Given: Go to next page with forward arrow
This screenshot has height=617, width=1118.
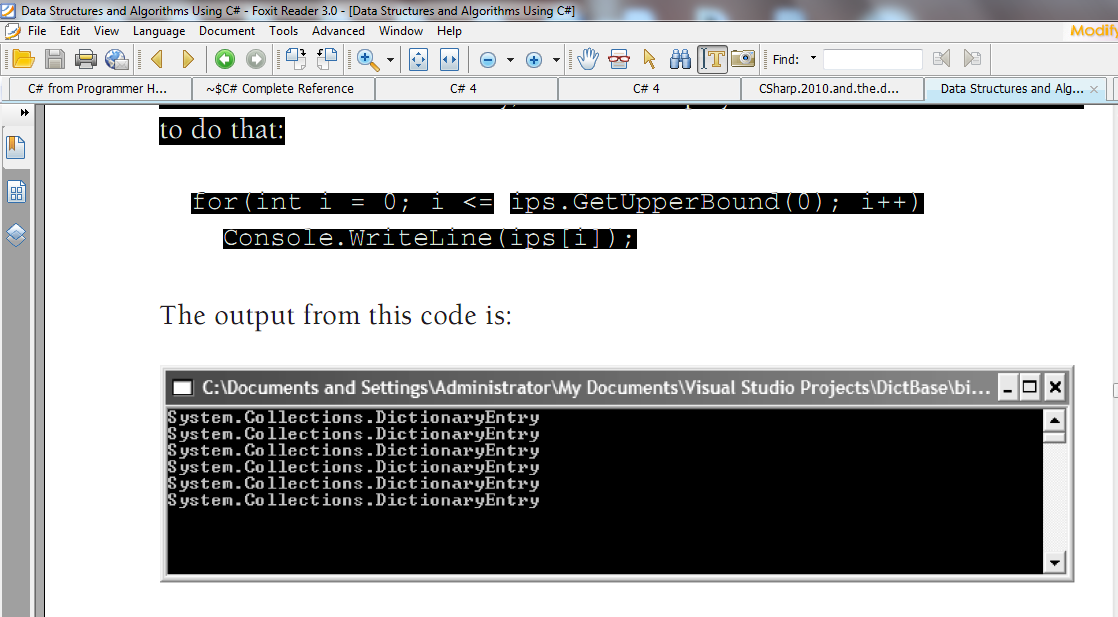Looking at the screenshot, I should click(x=188, y=60).
